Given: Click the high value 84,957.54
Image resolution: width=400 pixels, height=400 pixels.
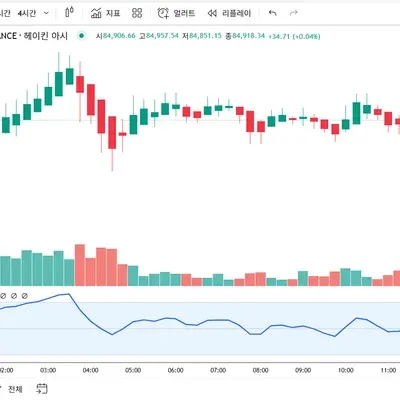Looking at the screenshot, I should pyautogui.click(x=162, y=36).
